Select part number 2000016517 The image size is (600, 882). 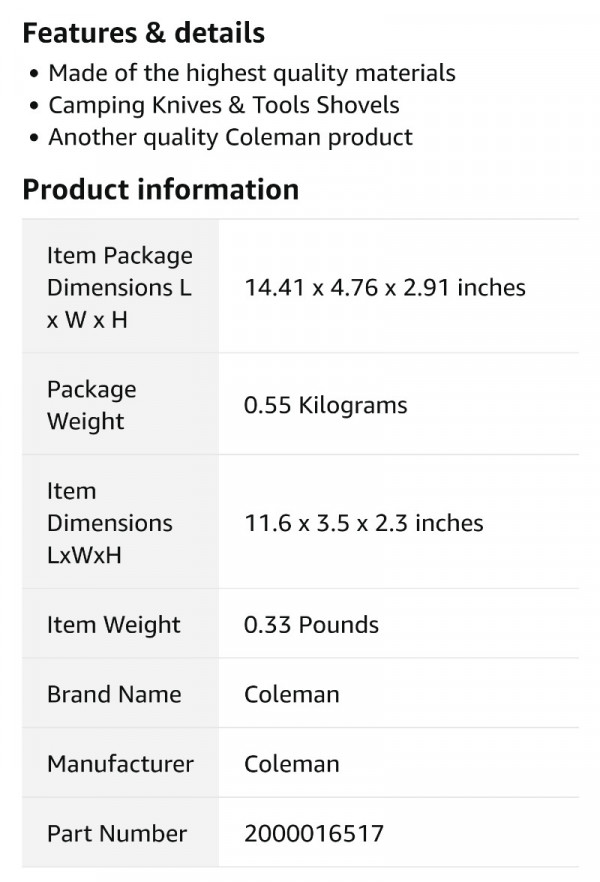(314, 834)
